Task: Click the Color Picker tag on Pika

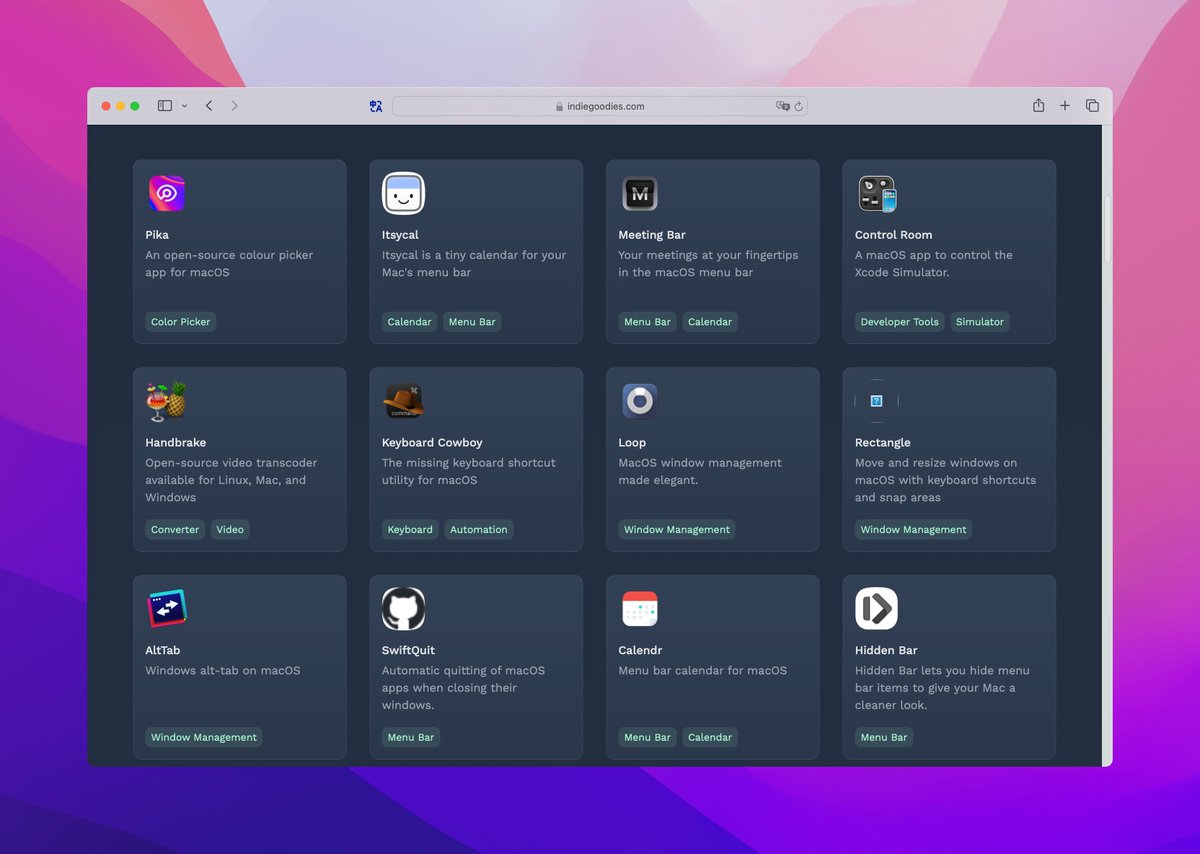Action: (181, 322)
